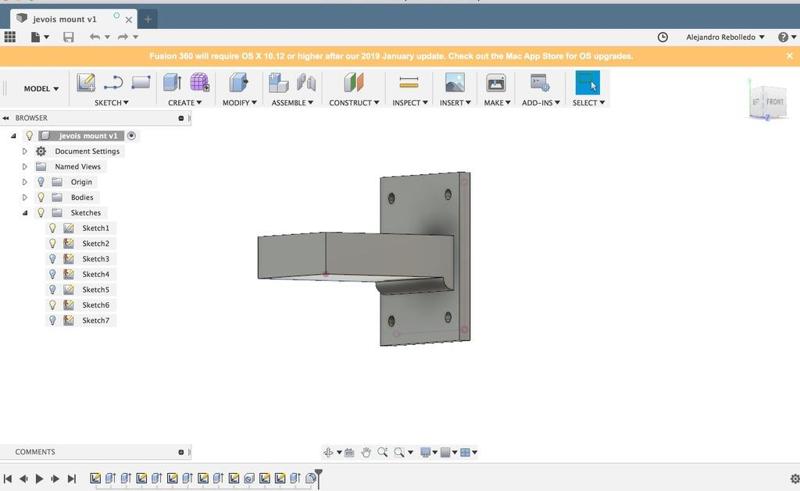Collapse the Sketches folder
This screenshot has width=800, height=491.
point(24,213)
